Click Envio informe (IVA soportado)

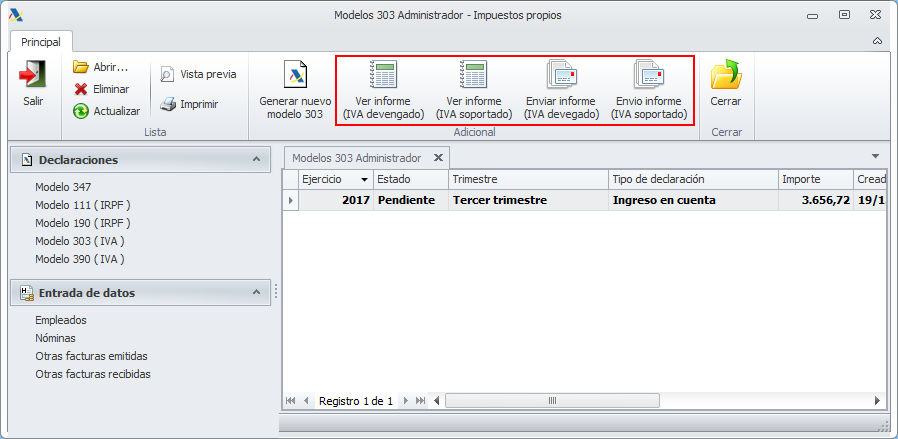648,89
